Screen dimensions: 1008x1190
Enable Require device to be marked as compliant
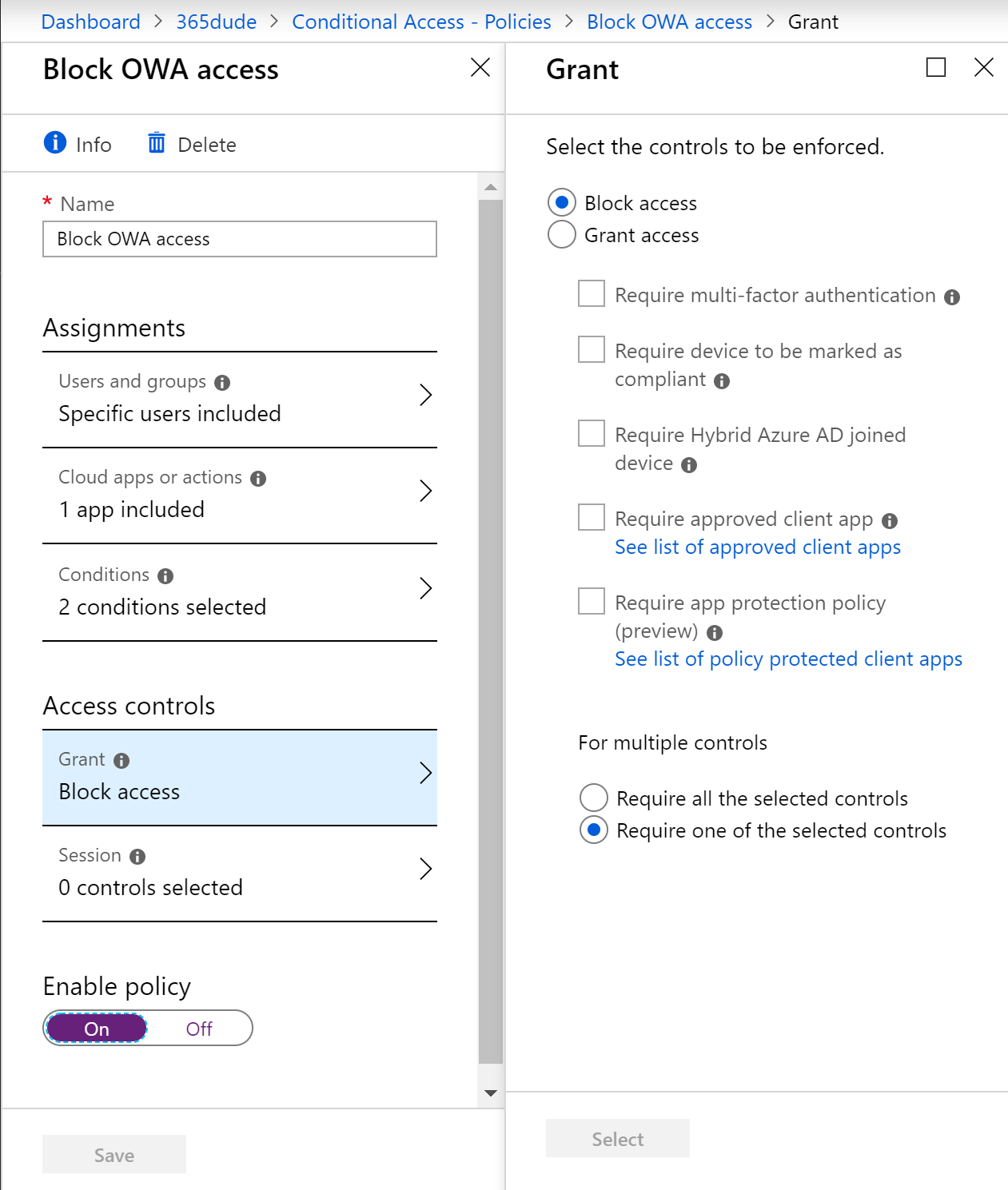pos(591,349)
